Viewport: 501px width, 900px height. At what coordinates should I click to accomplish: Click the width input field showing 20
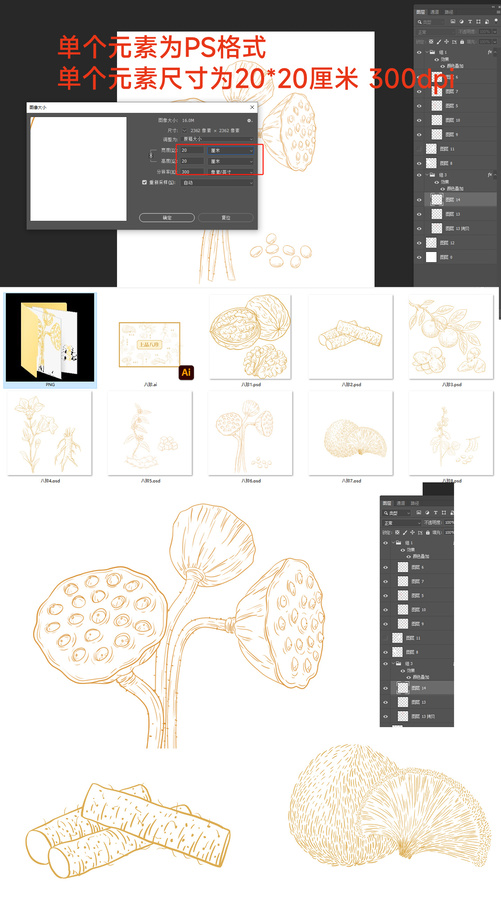pyautogui.click(x=192, y=150)
